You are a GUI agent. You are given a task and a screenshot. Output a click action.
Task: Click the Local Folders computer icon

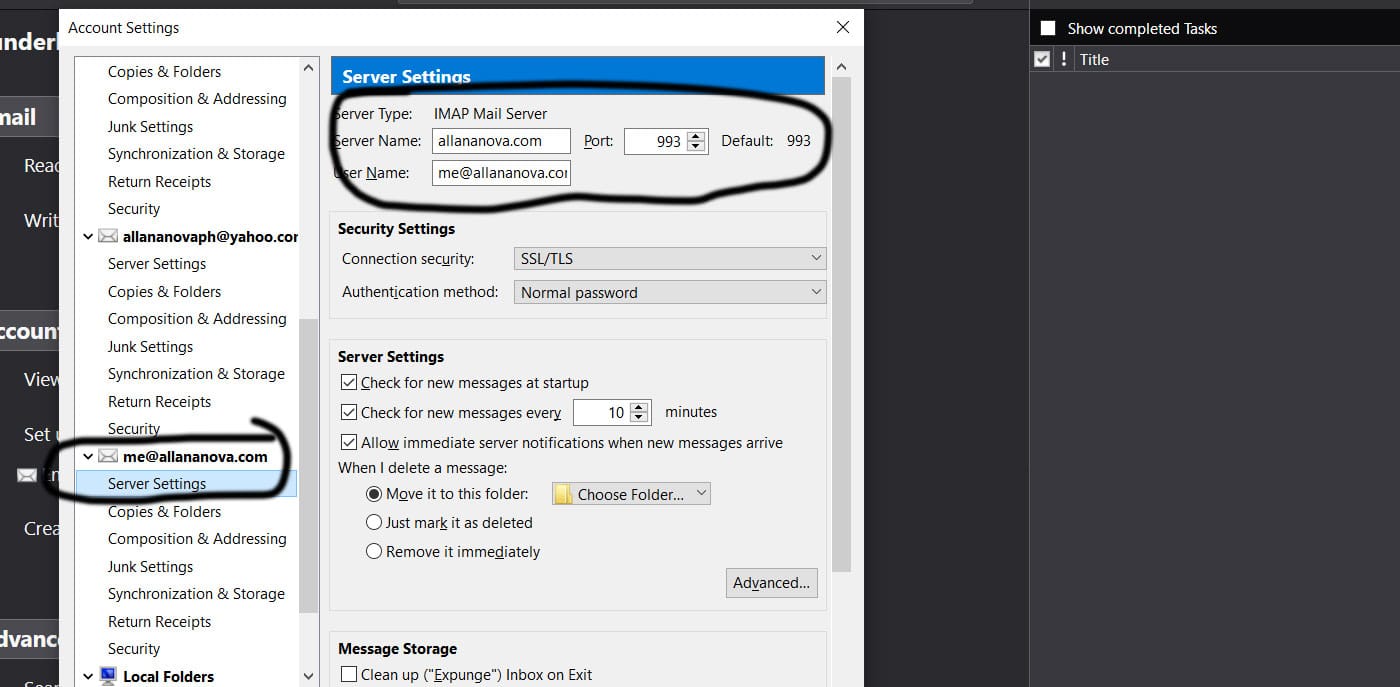tap(108, 677)
